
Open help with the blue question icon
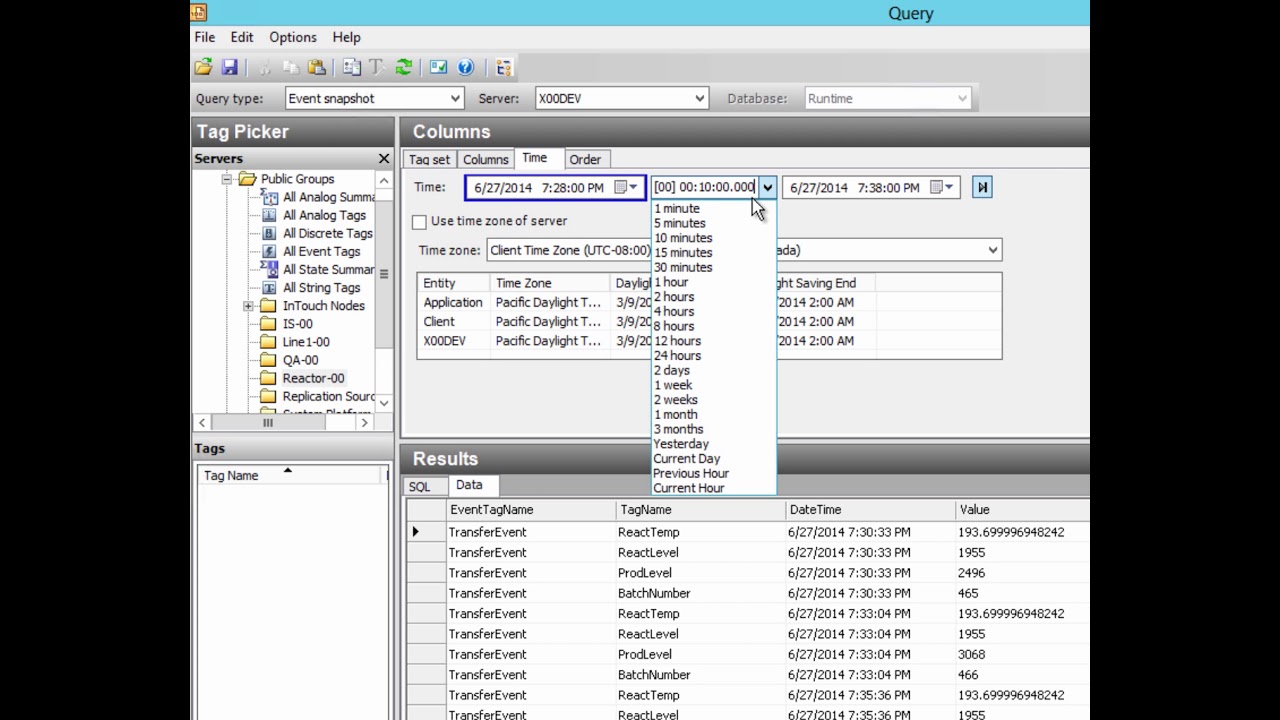point(465,67)
